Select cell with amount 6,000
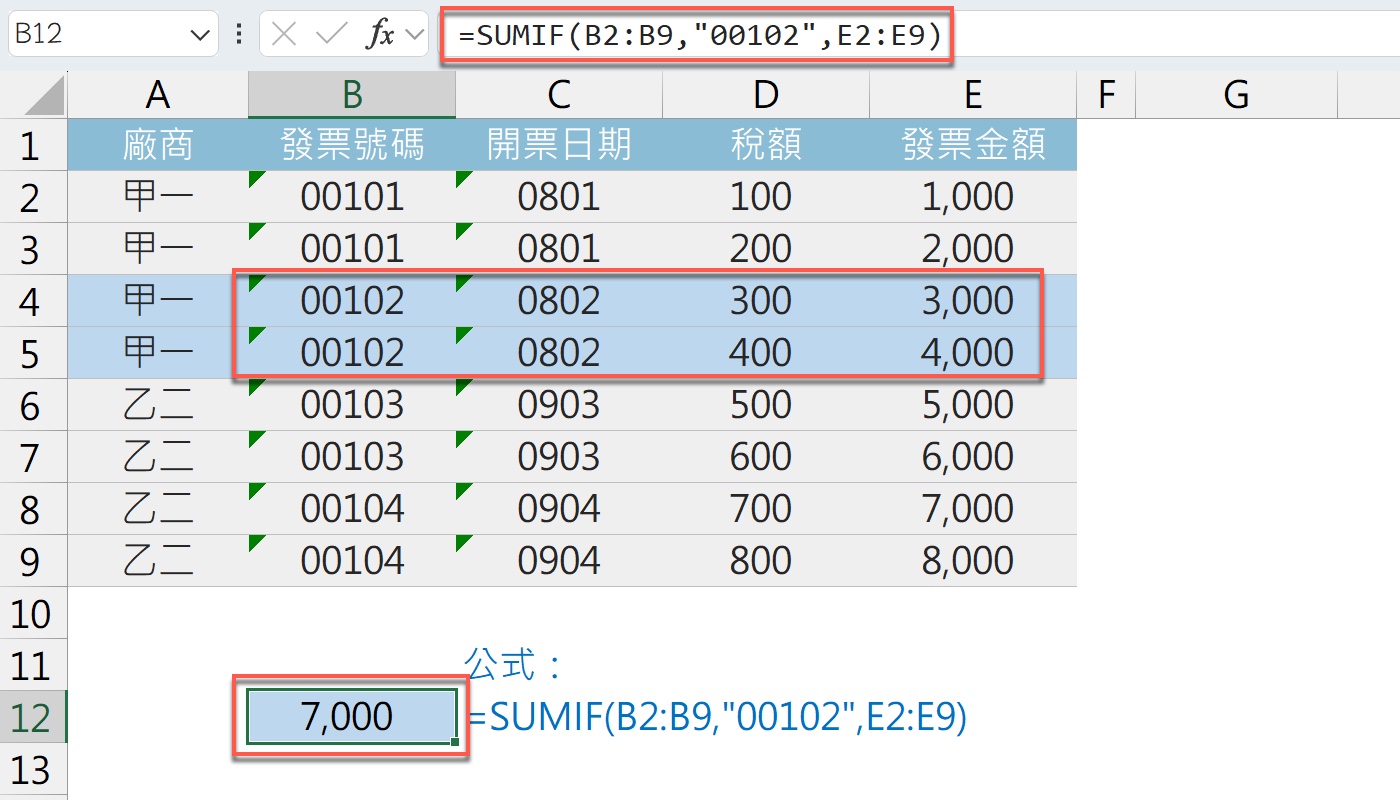Image resolution: width=1400 pixels, height=800 pixels. click(973, 457)
